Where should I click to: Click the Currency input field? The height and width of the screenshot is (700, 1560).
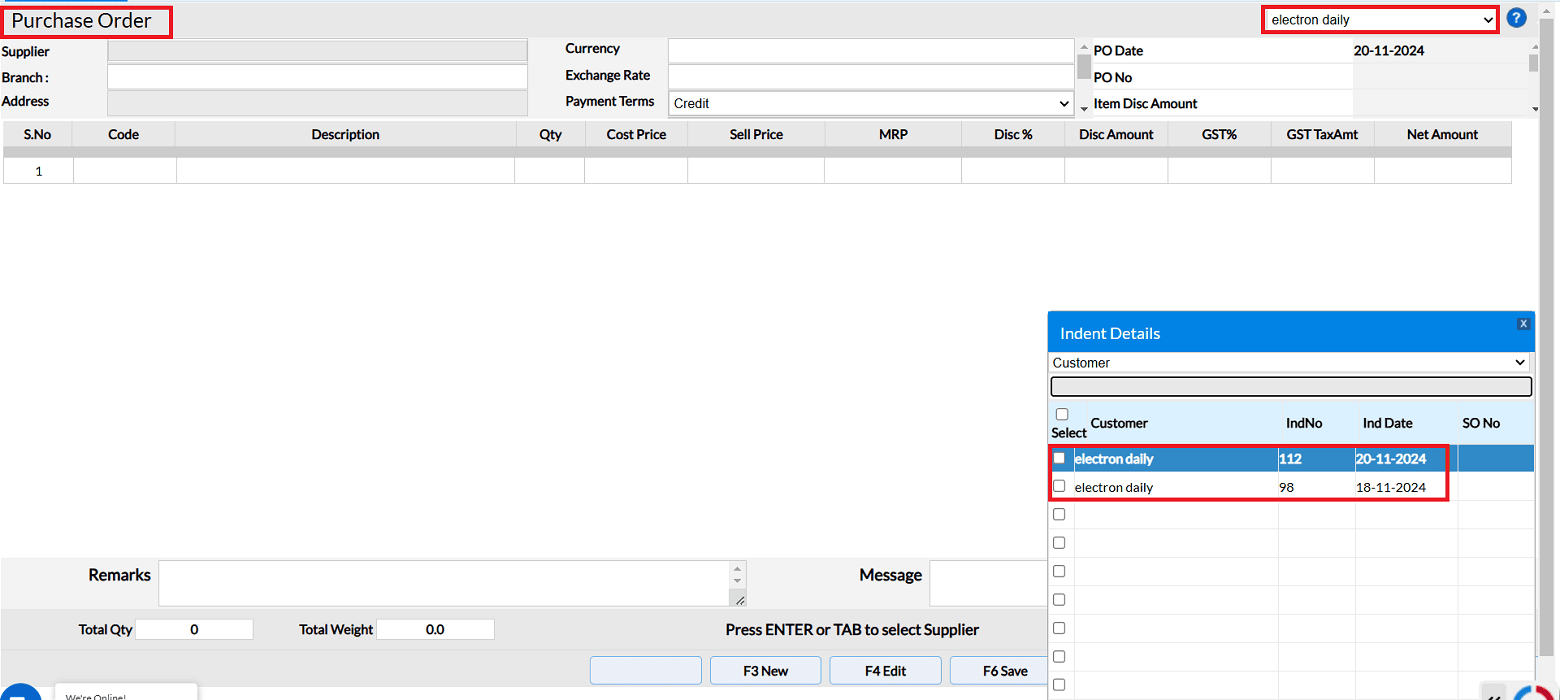coord(870,50)
